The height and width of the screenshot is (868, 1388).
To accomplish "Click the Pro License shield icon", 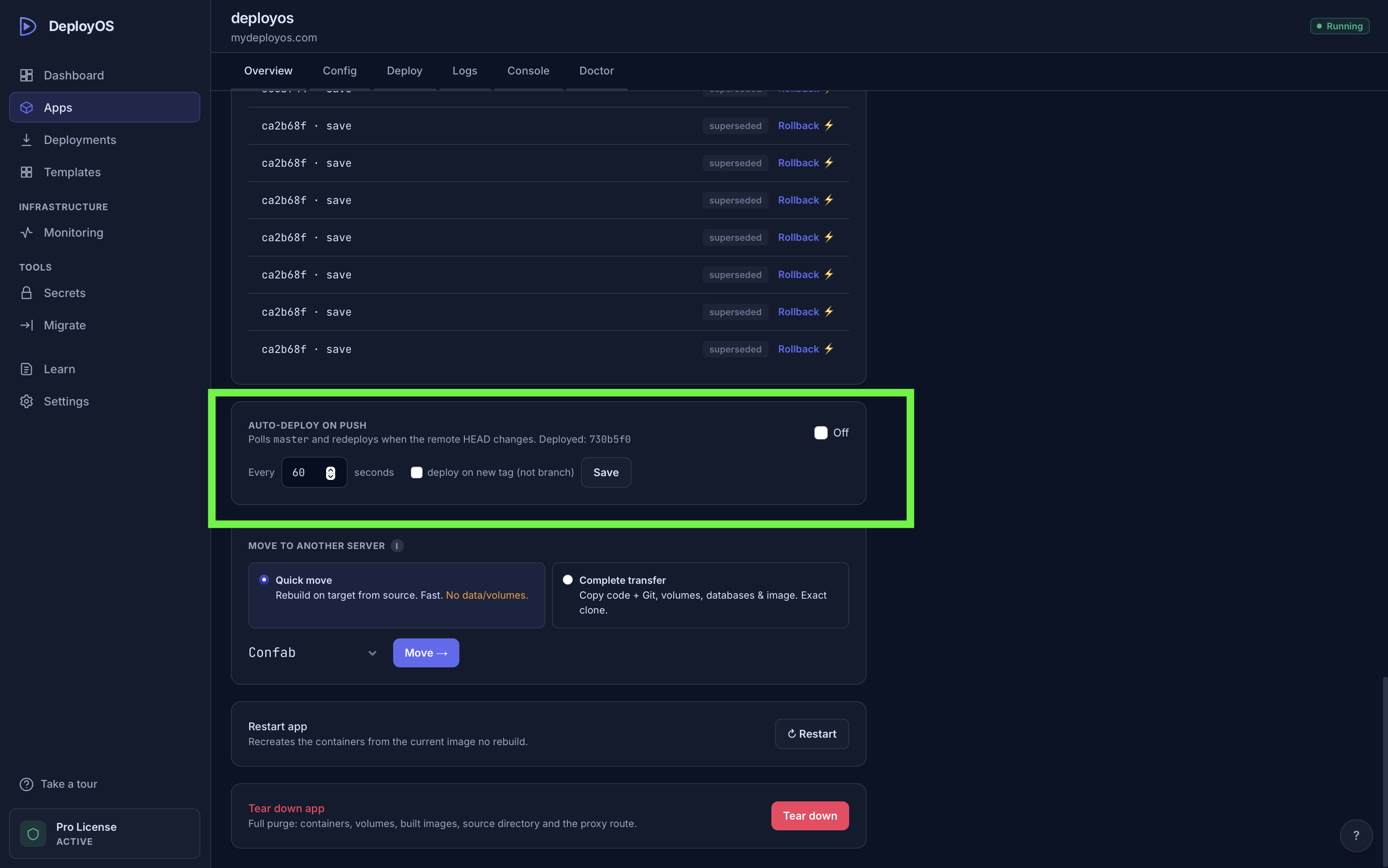I will 33,834.
